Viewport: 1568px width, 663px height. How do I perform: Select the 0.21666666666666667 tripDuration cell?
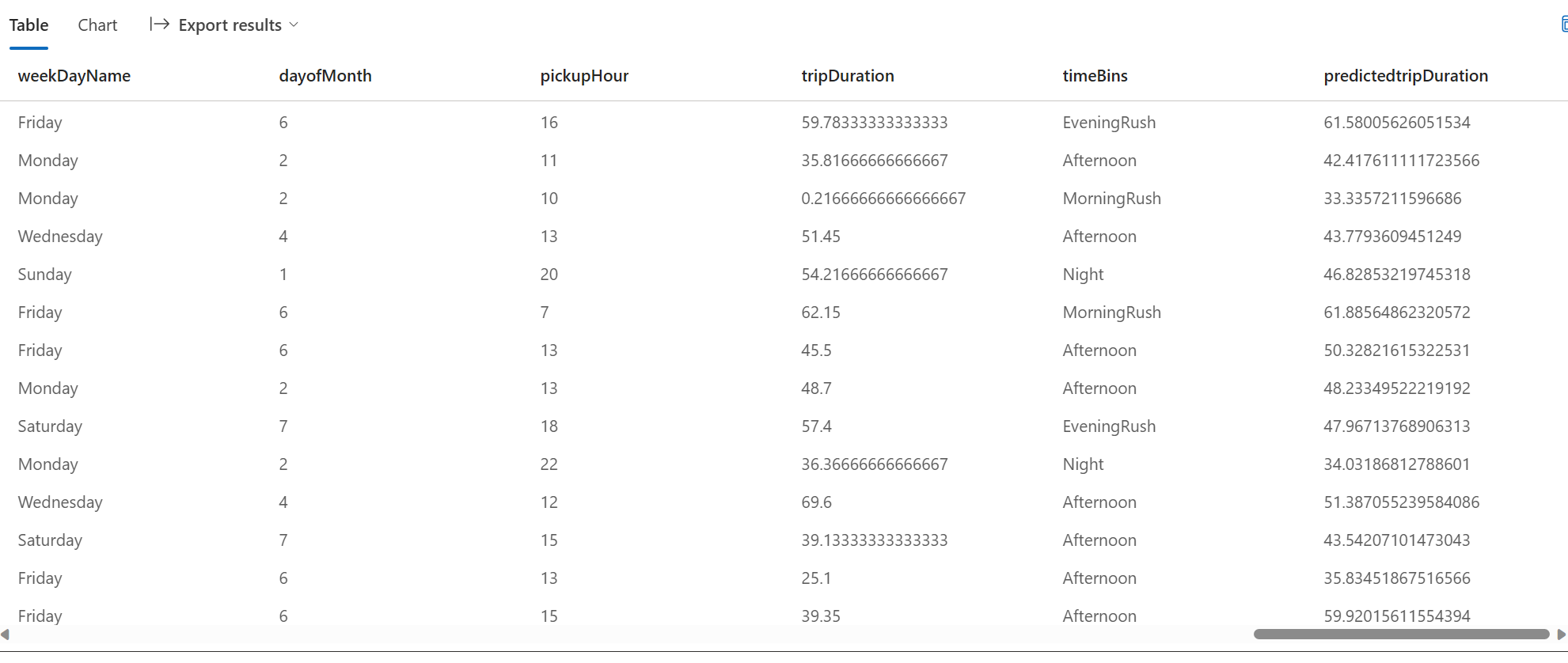[x=883, y=199]
